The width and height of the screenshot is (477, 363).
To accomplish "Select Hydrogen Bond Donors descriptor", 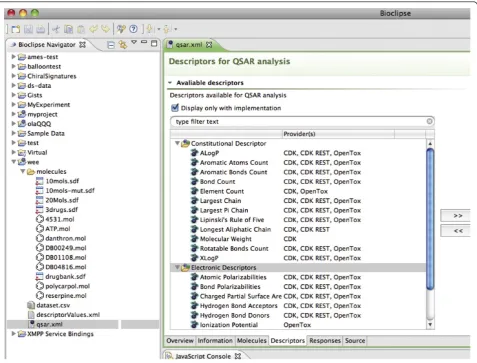I will (x=234, y=315).
